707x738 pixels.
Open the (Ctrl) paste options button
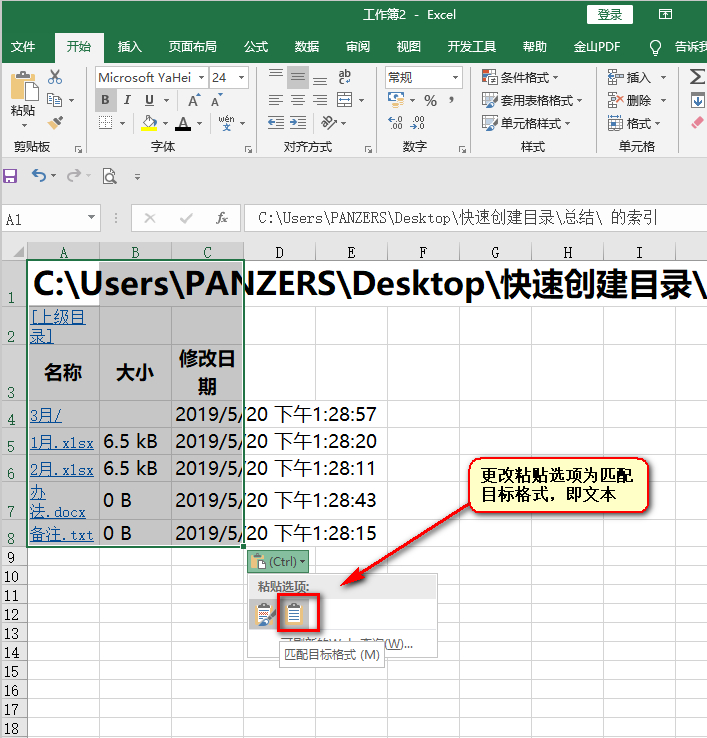[x=278, y=562]
